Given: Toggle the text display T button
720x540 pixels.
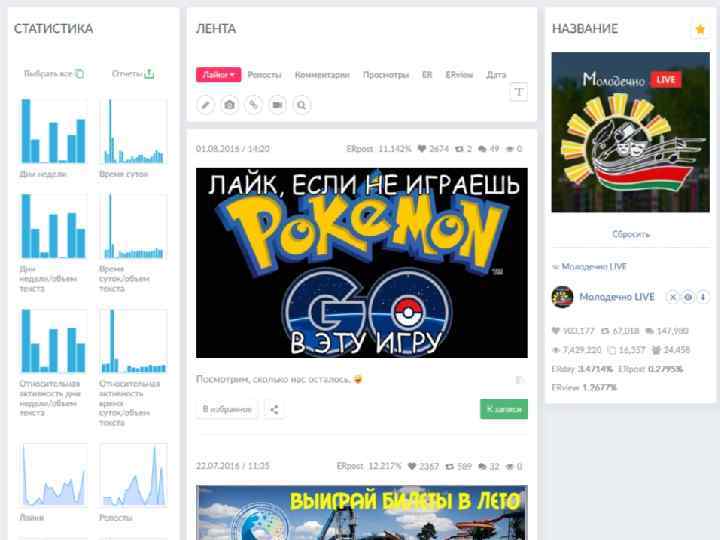Looking at the screenshot, I should pyautogui.click(x=518, y=92).
